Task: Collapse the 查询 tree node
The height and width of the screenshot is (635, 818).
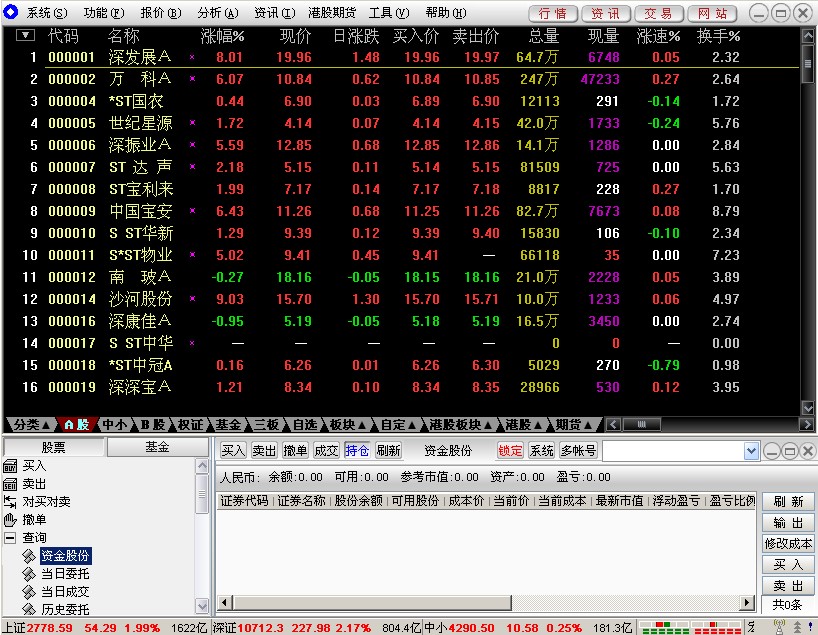Action: [10, 537]
